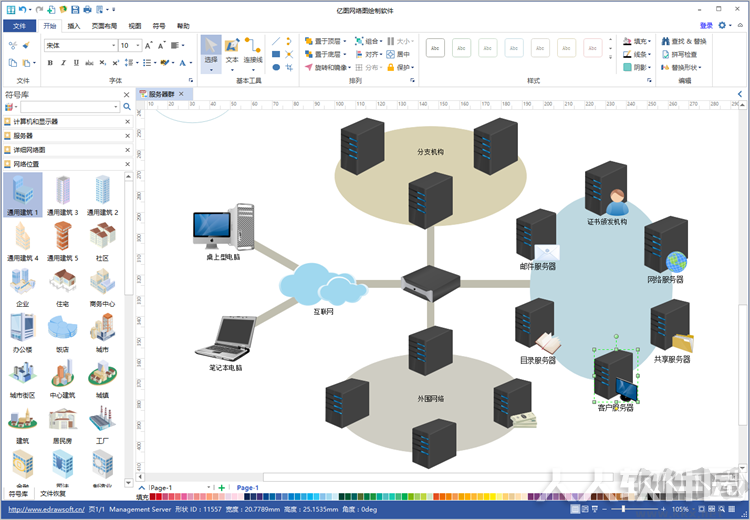Click the symbol library search magnifier

pyautogui.click(x=127, y=107)
